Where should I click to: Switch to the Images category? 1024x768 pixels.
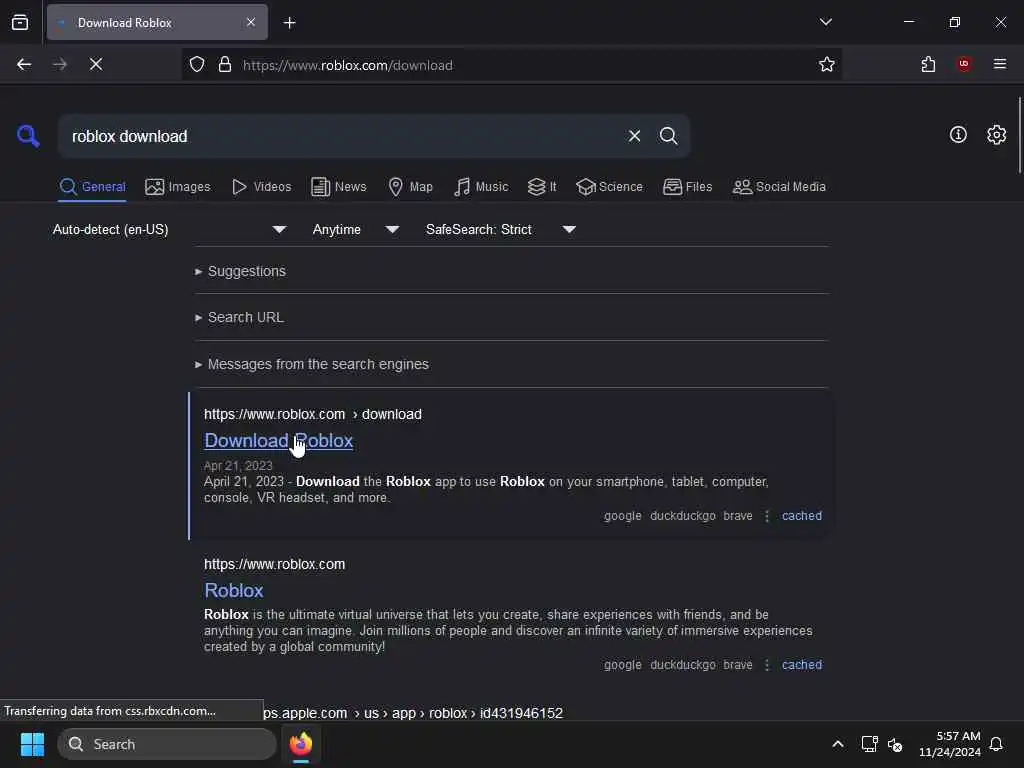[178, 187]
